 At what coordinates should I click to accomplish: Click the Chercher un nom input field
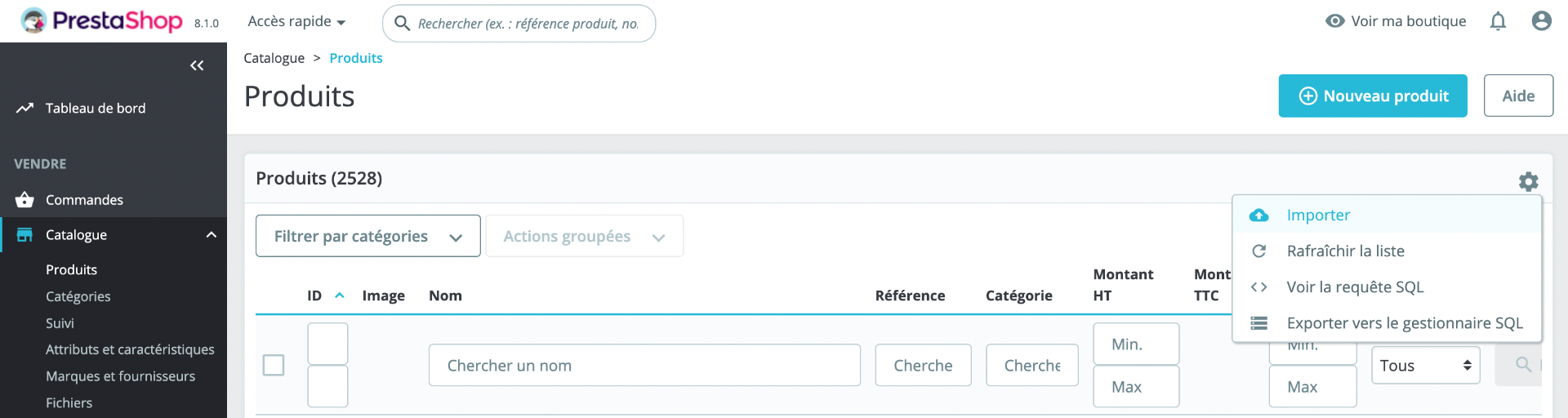(644, 365)
